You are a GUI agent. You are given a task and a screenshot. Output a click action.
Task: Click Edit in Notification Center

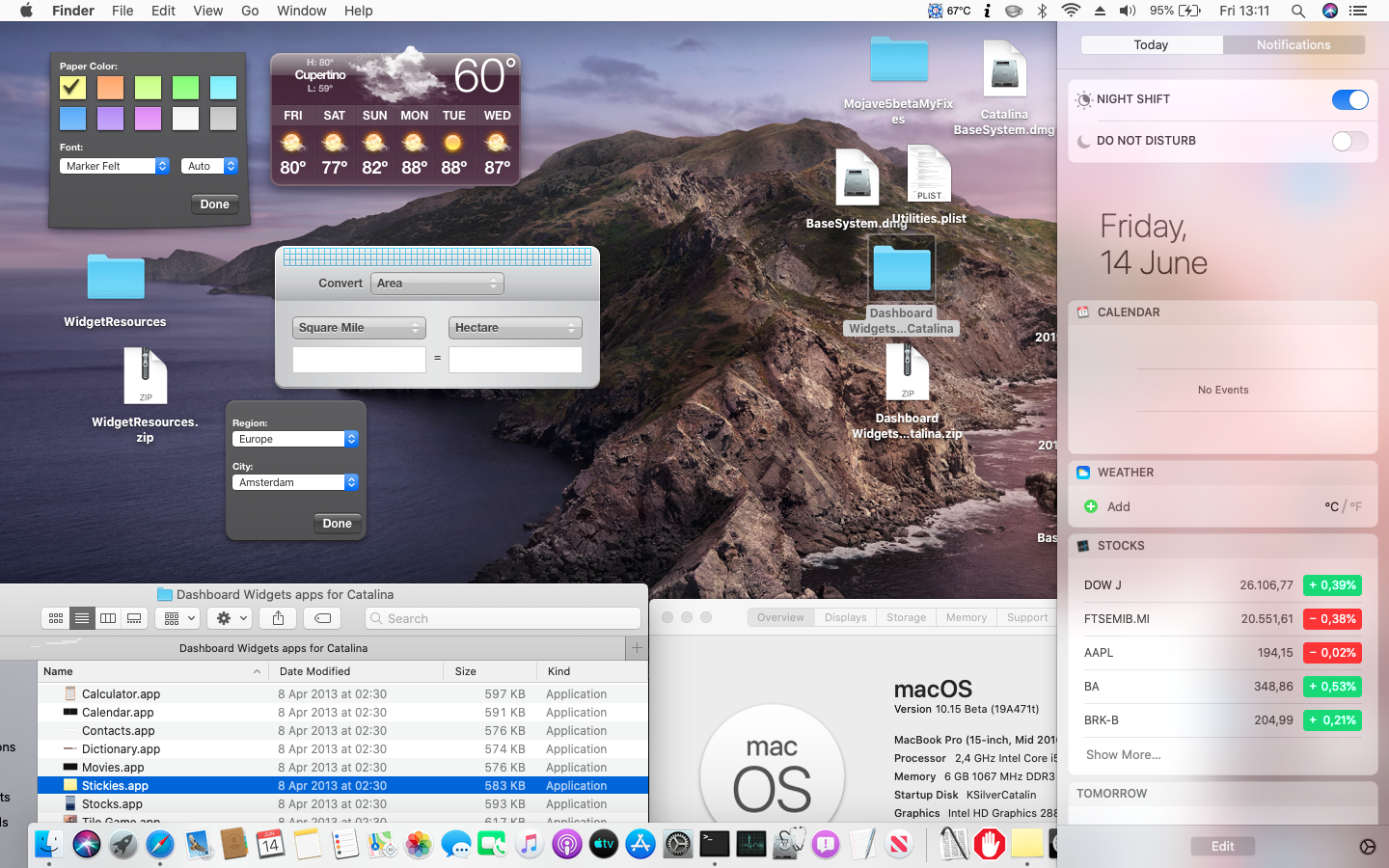tap(1222, 846)
